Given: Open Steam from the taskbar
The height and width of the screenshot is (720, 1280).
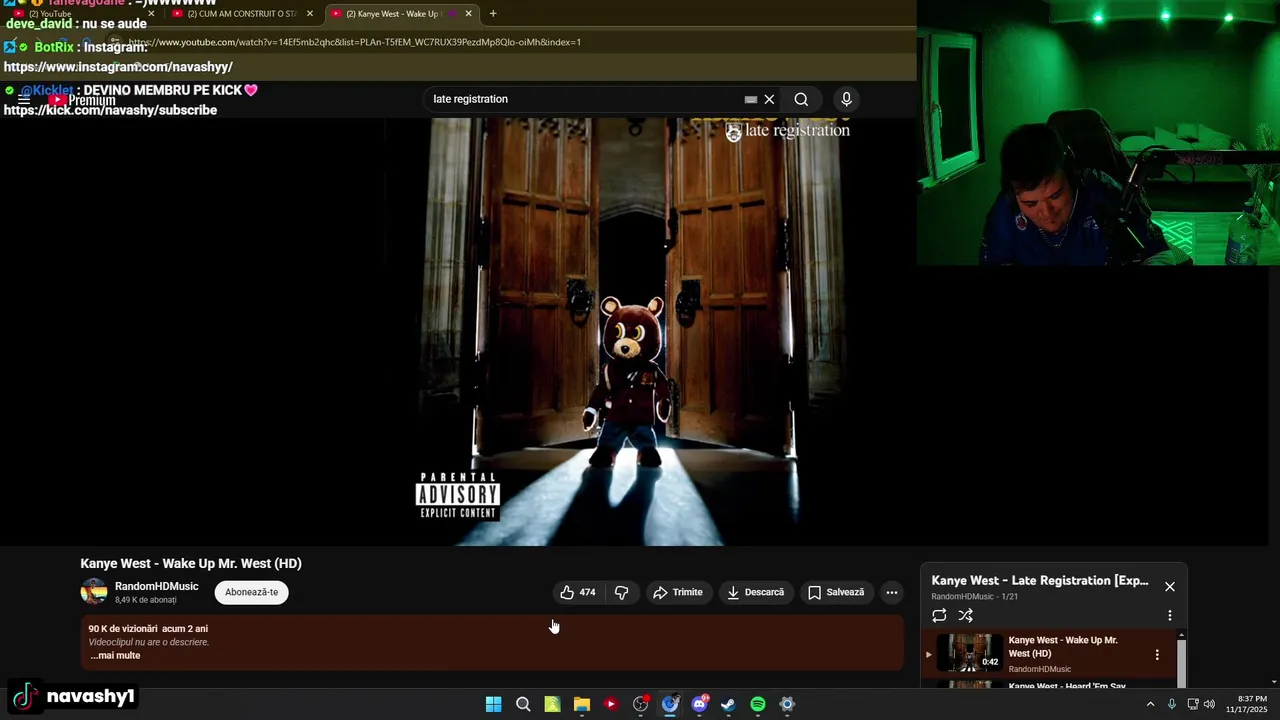Looking at the screenshot, I should click(728, 704).
